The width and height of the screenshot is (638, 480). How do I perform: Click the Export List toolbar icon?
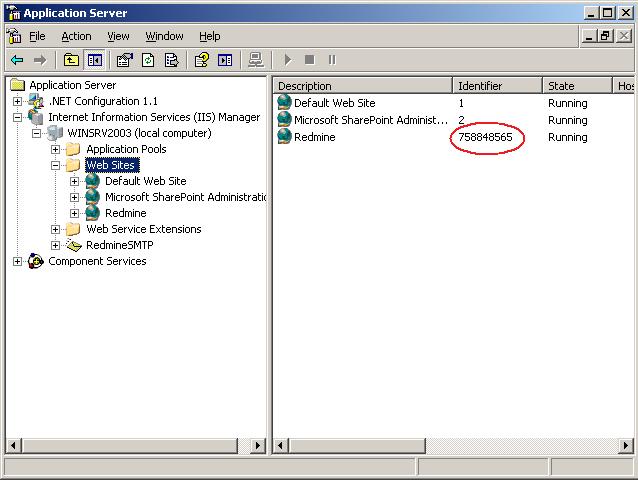[x=172, y=60]
